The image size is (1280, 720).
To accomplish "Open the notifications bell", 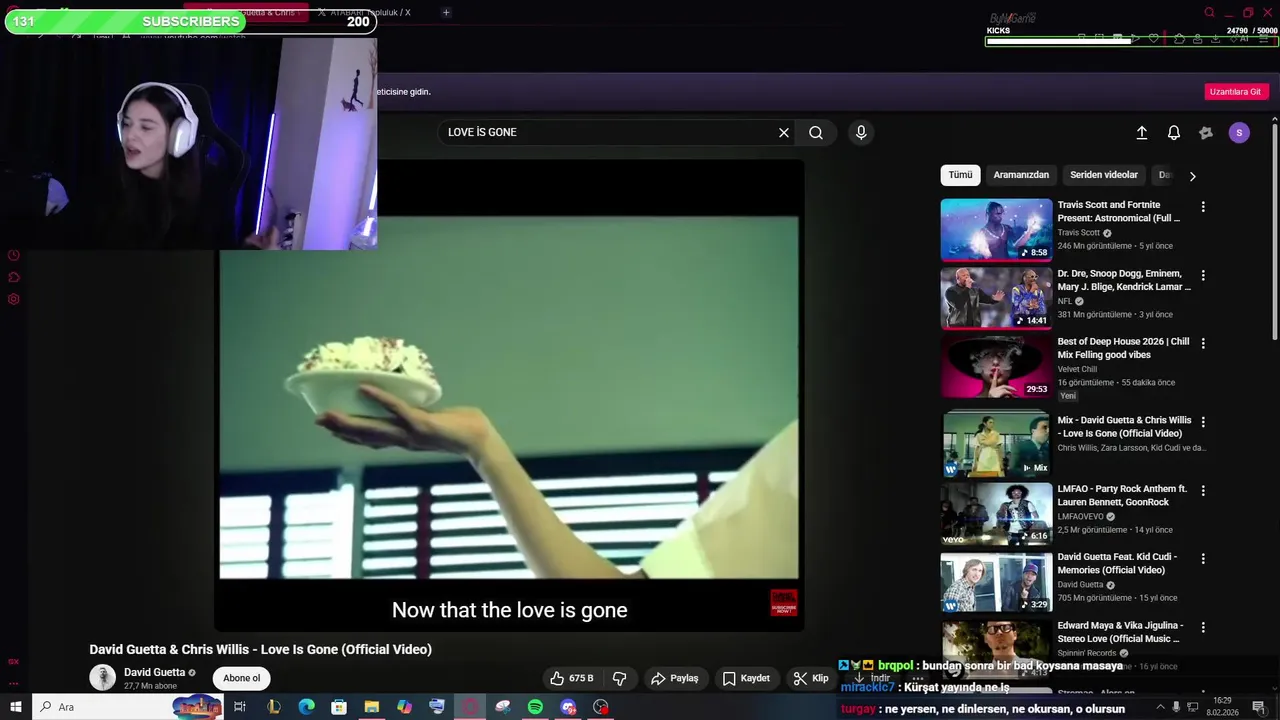I will pos(1174,132).
